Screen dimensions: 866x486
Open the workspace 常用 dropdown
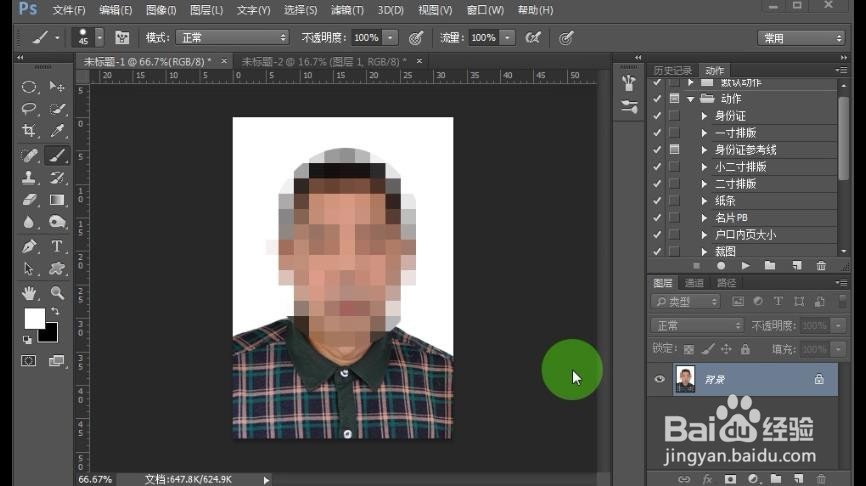801,38
